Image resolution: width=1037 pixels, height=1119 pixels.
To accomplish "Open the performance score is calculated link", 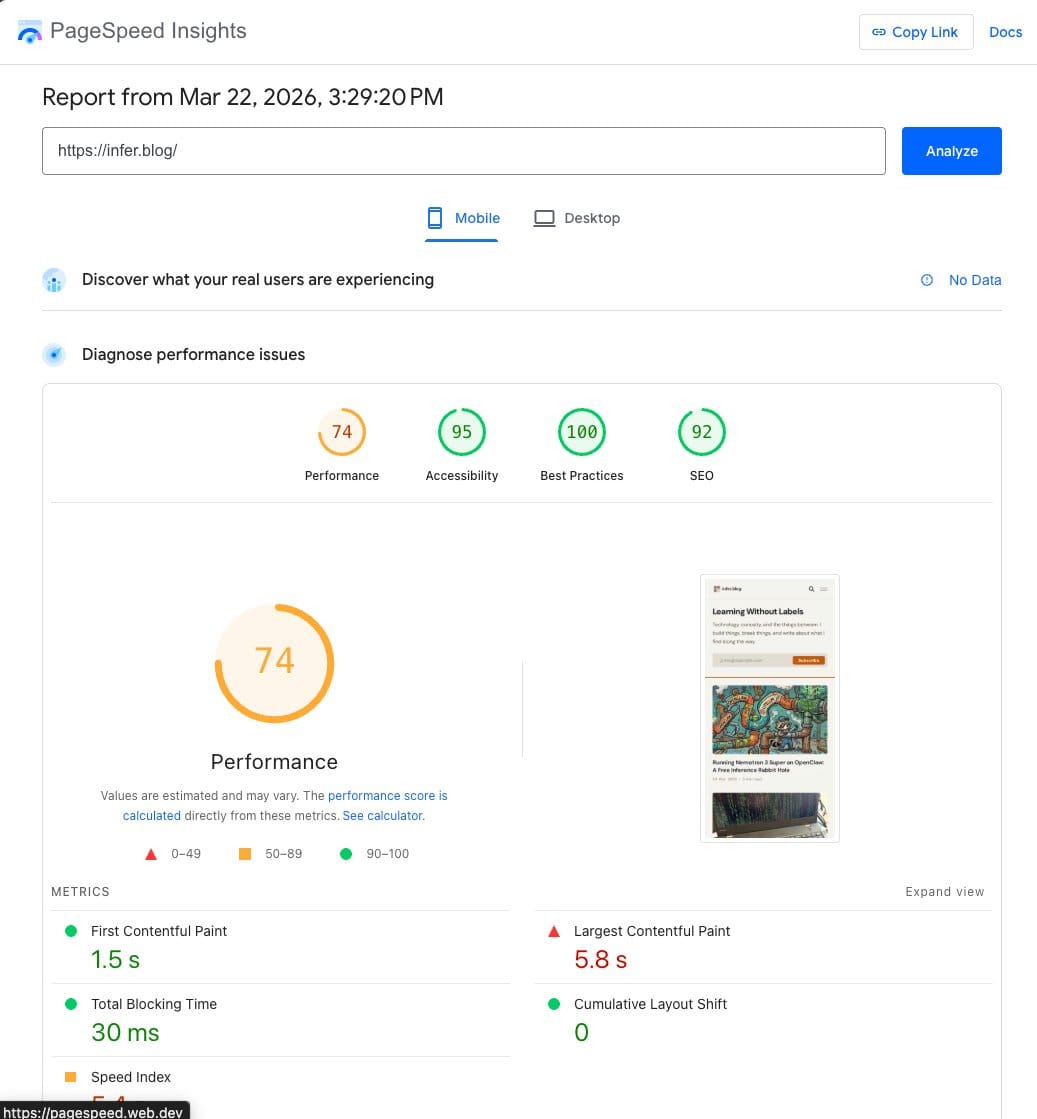I will [x=285, y=805].
